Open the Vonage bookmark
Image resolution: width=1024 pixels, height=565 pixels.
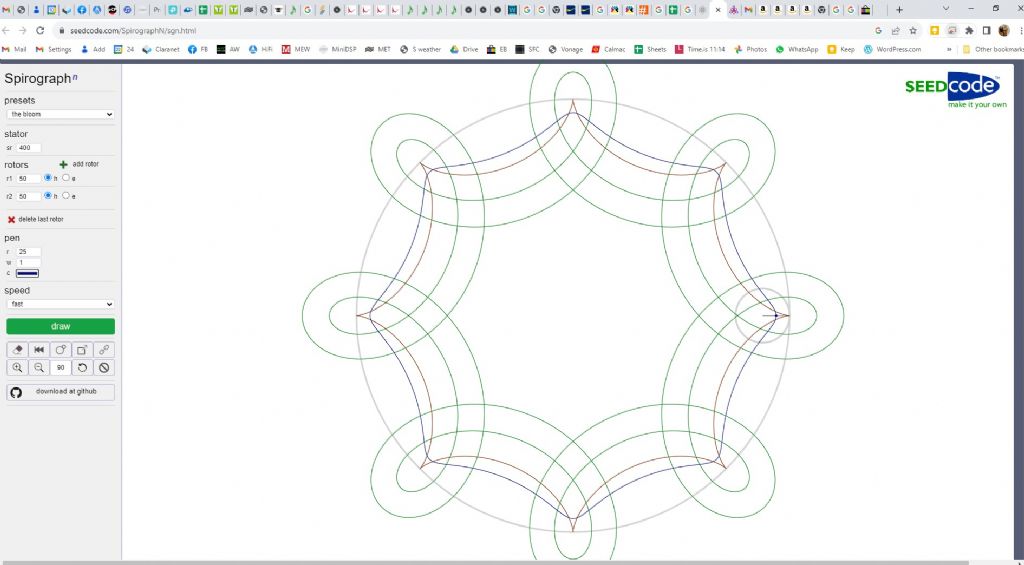[566, 49]
